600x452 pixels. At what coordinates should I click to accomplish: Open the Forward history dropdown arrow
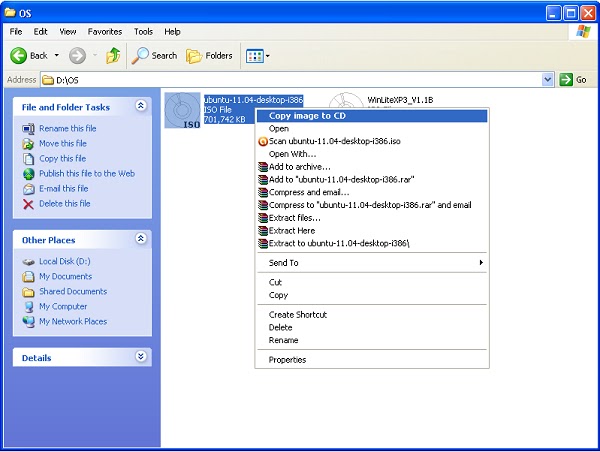tap(95, 56)
